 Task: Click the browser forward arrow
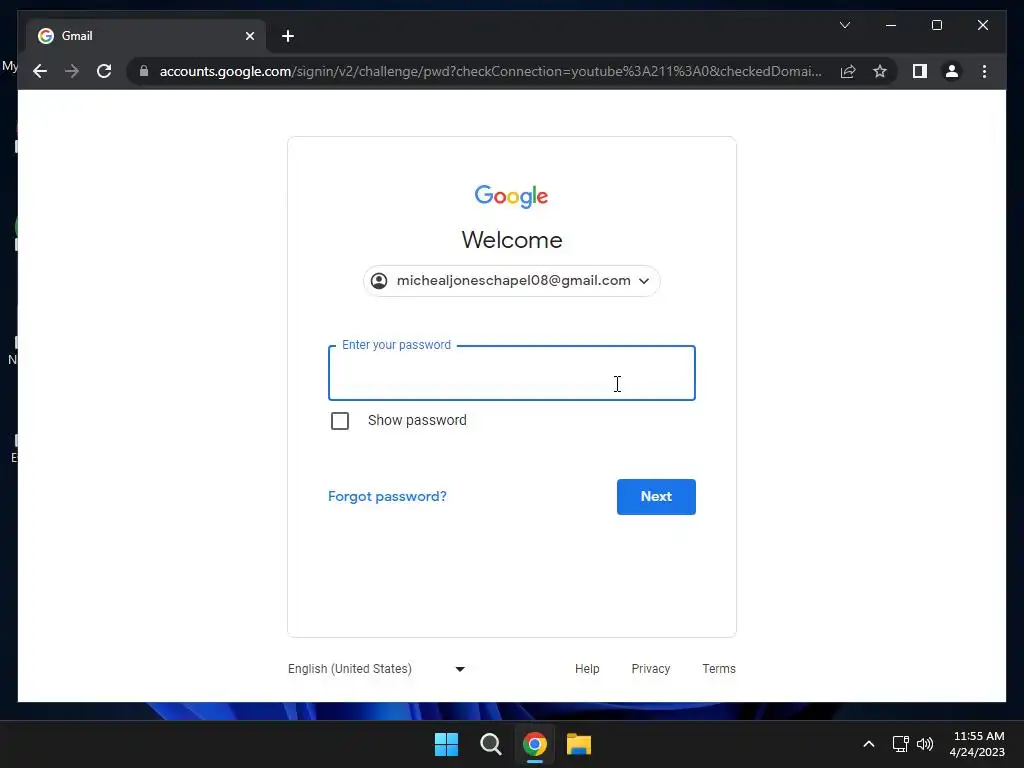click(x=72, y=71)
